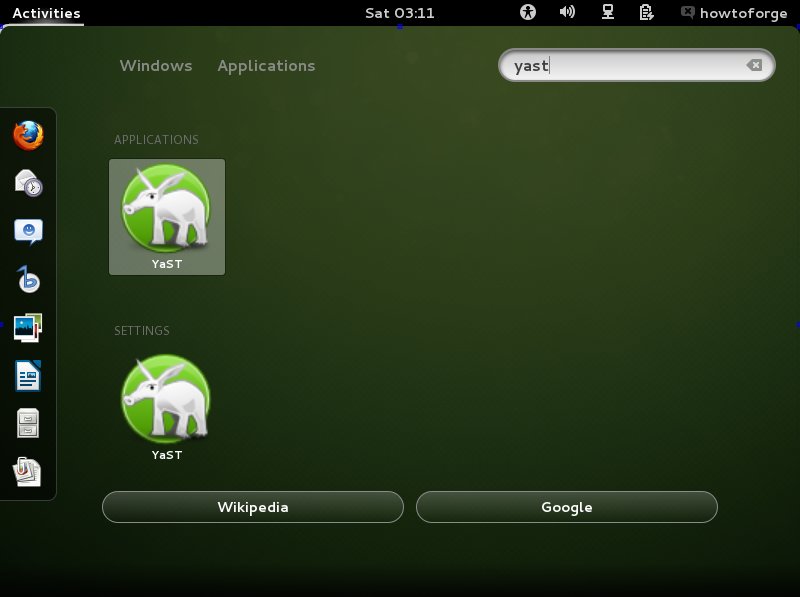Switch to the Windows view
The image size is (800, 597).
(x=156, y=66)
